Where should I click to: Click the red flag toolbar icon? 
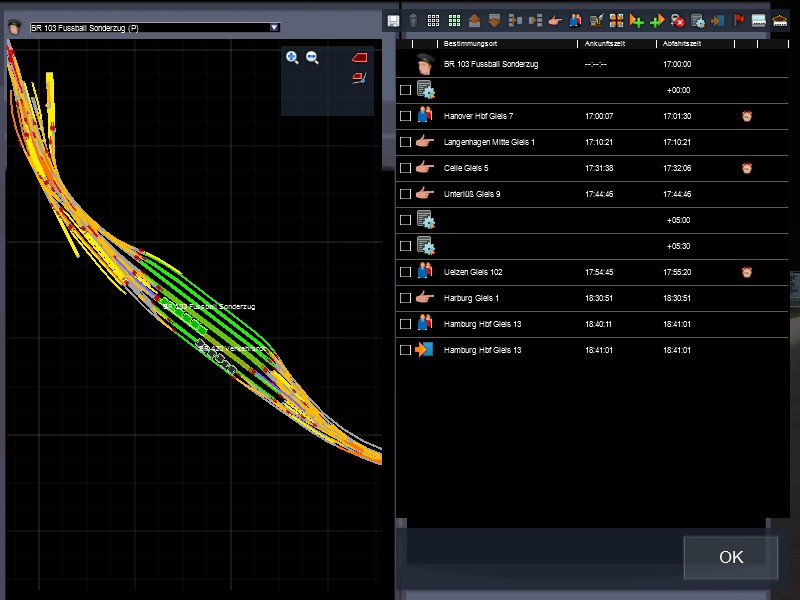(x=739, y=20)
